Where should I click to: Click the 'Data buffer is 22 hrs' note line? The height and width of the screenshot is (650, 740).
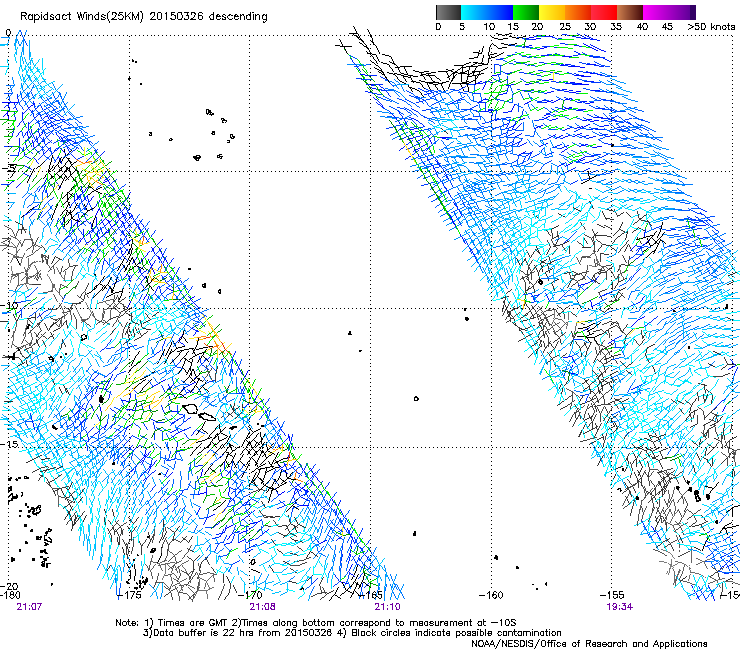[x=352, y=633]
